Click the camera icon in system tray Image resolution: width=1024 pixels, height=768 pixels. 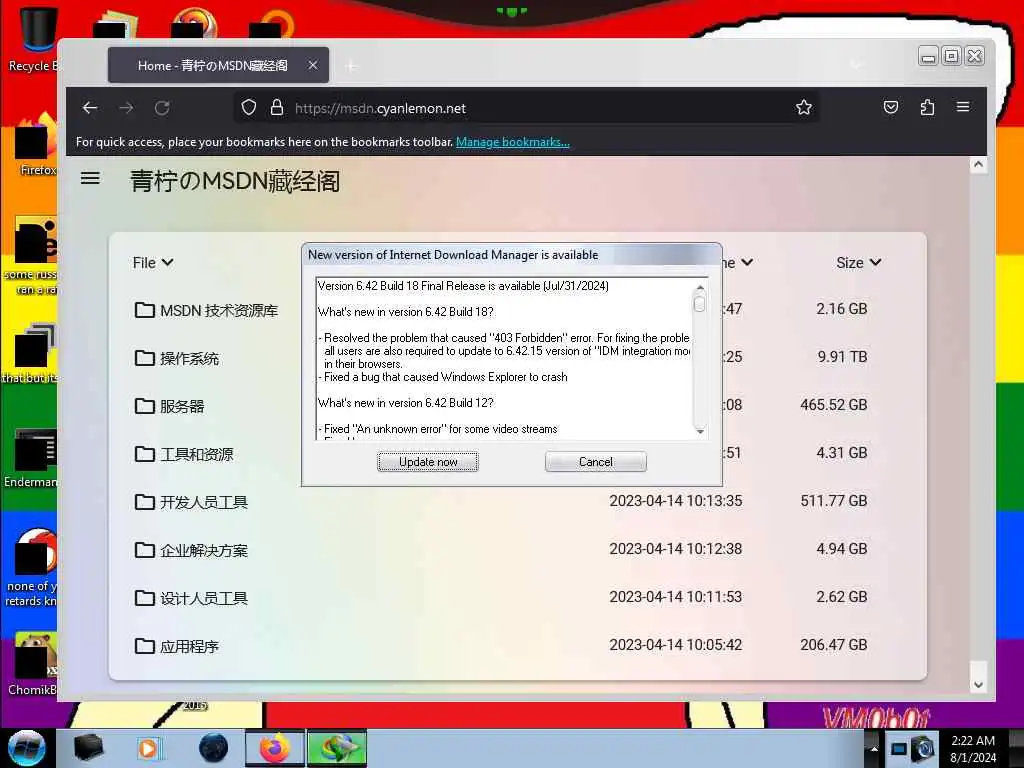click(x=923, y=748)
